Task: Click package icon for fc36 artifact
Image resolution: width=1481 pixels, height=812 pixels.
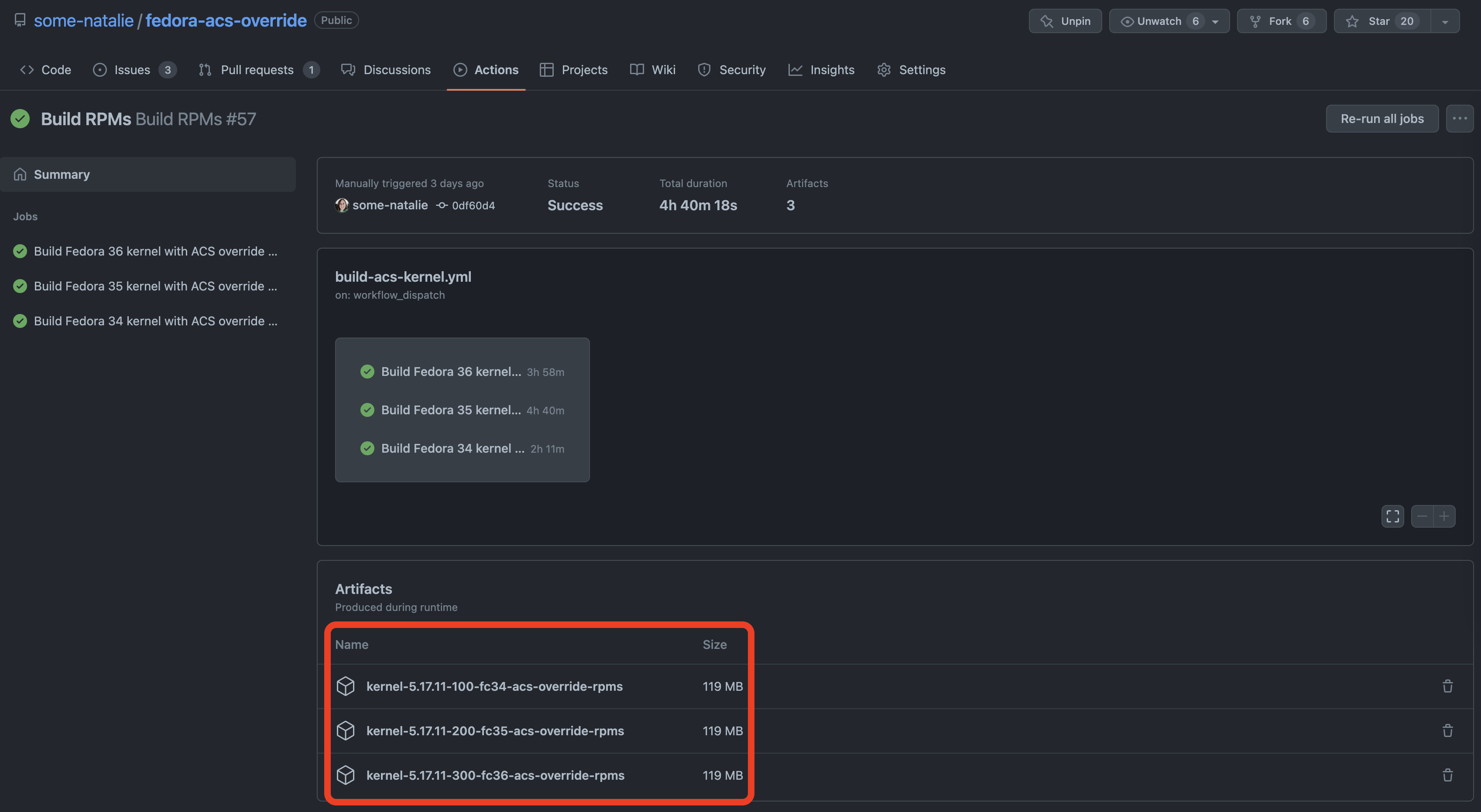Action: click(346, 775)
